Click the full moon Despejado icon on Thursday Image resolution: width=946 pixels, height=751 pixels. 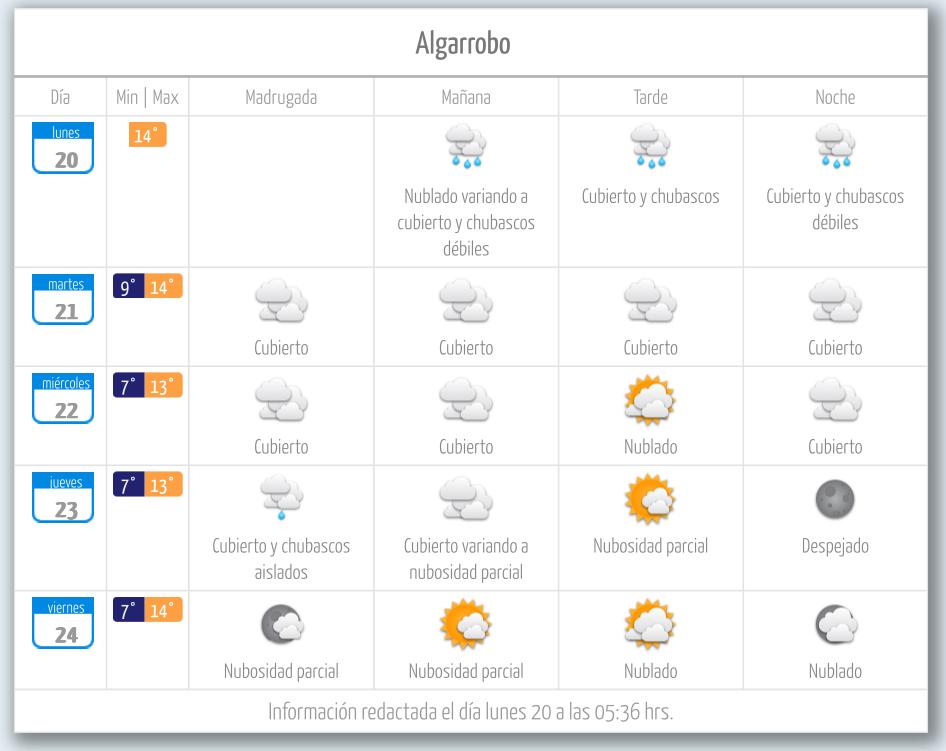pos(835,499)
